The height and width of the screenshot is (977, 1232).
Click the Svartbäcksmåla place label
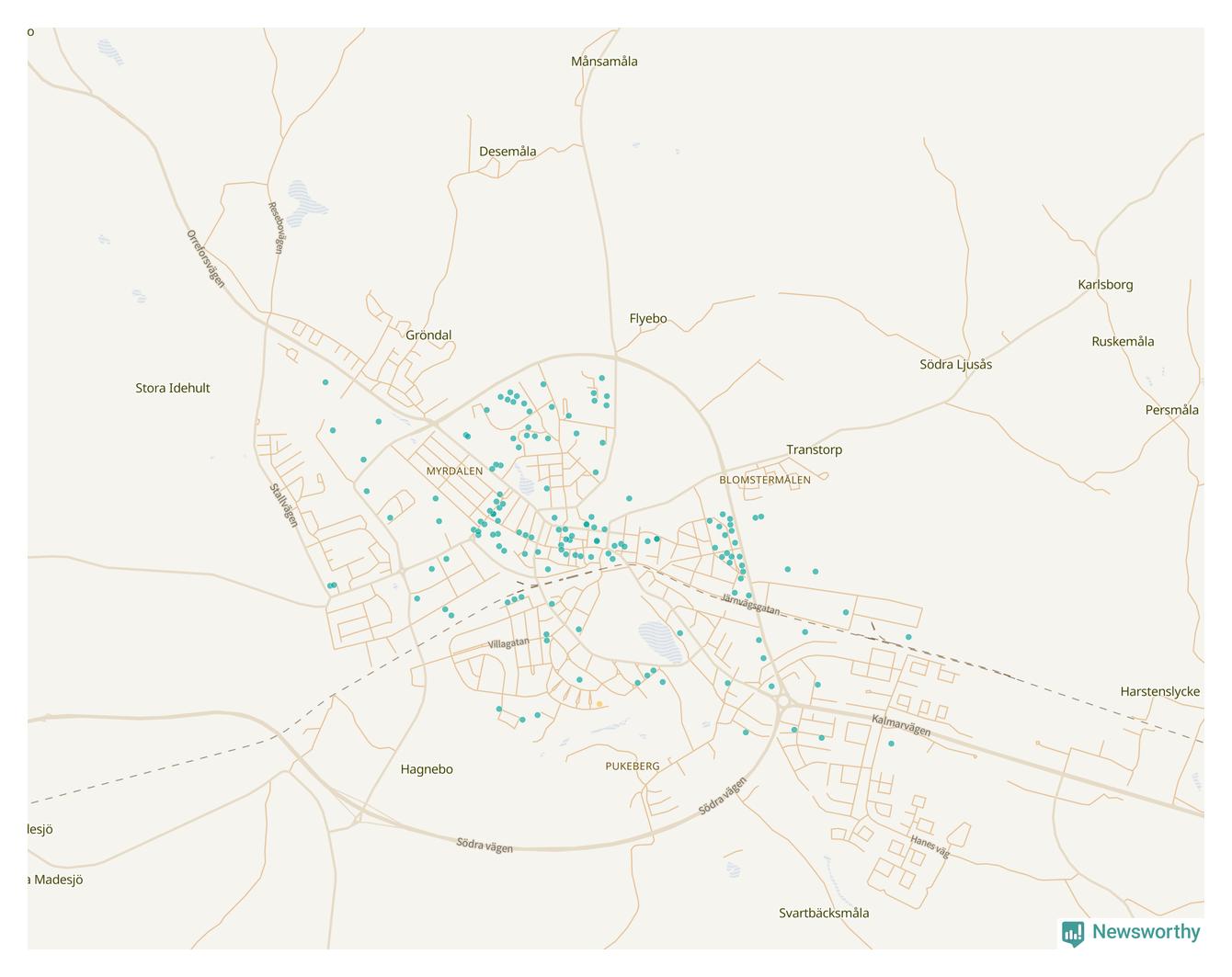(824, 913)
